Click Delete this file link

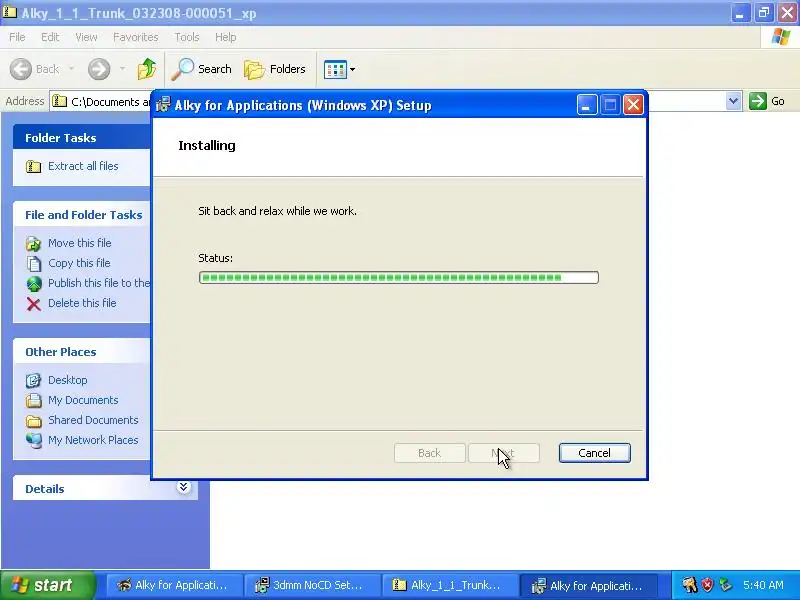click(x=82, y=303)
